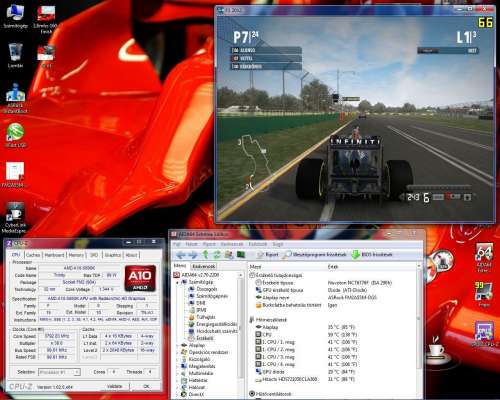Image resolution: width=500 pixels, height=400 pixels.
Task: Select Hálózat in the AIDA64 tree
Action: (x=193, y=387)
